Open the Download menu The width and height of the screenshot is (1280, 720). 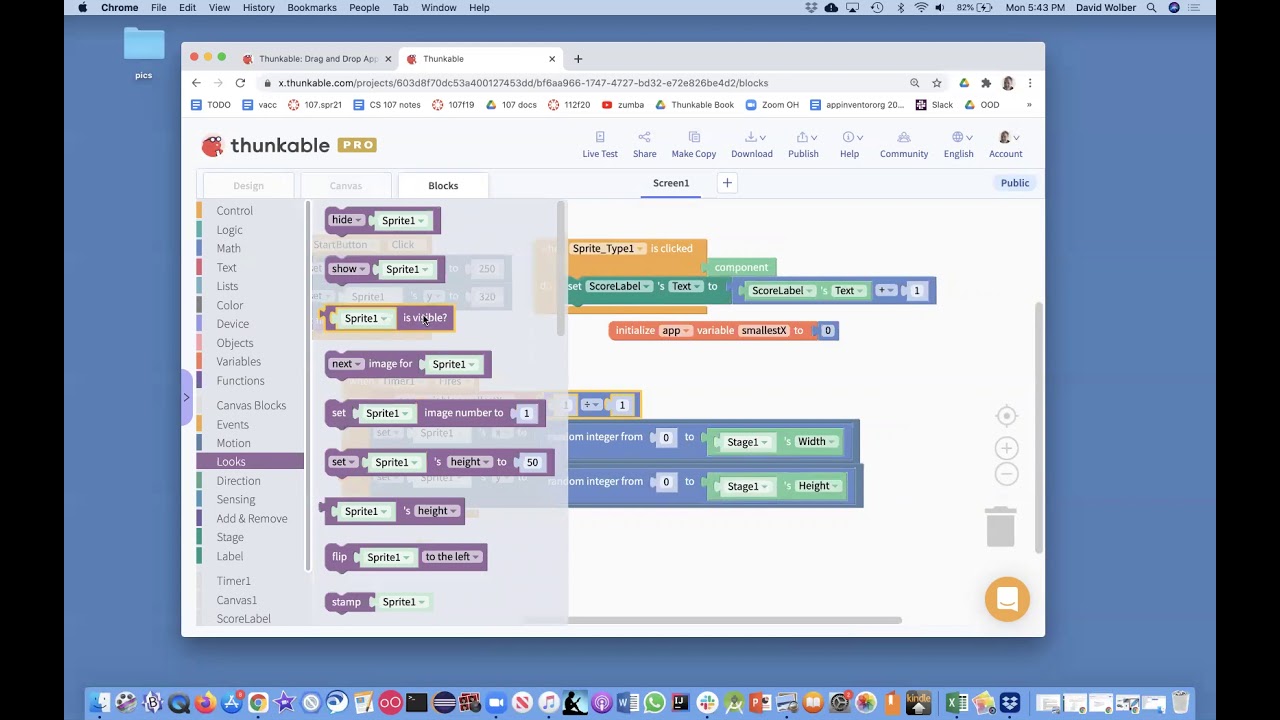coord(752,145)
